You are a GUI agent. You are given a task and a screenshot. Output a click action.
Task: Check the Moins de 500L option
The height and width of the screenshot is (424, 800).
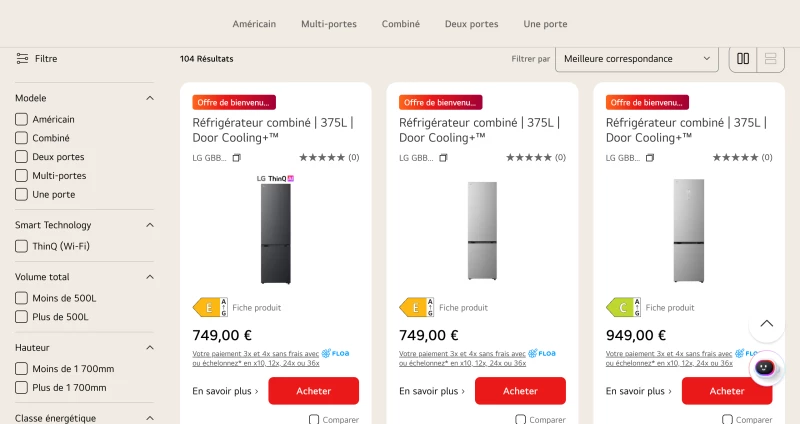(x=21, y=298)
